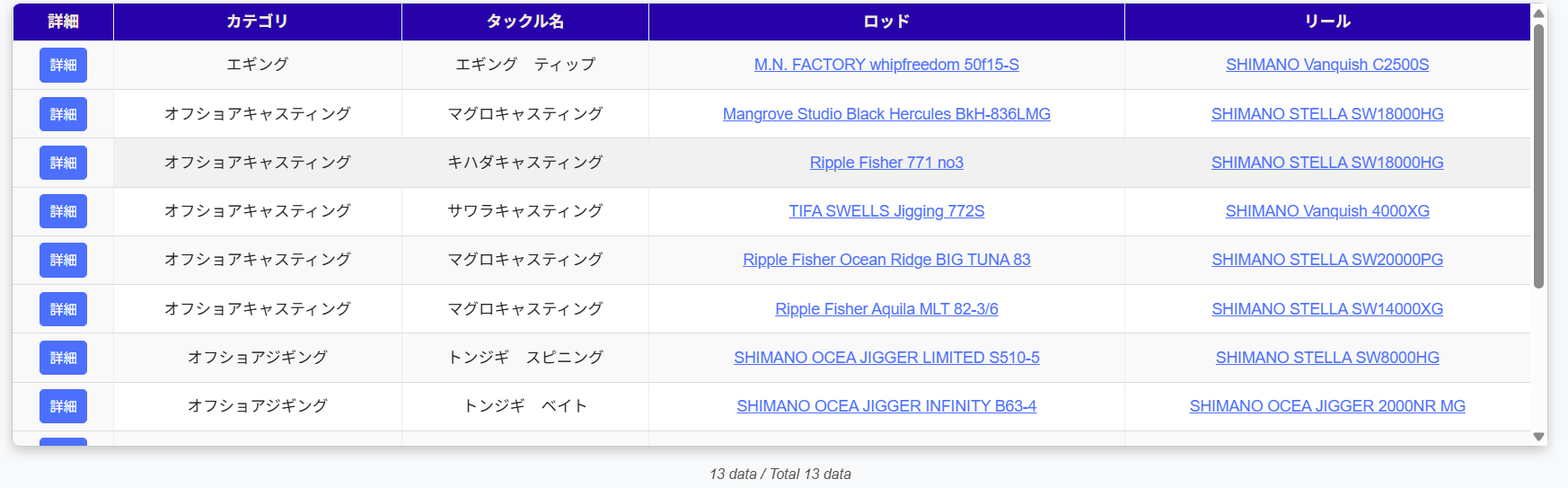Image resolution: width=1568 pixels, height=488 pixels.
Task: Follow Ripple Fisher 771 no3 link
Action: [885, 163]
